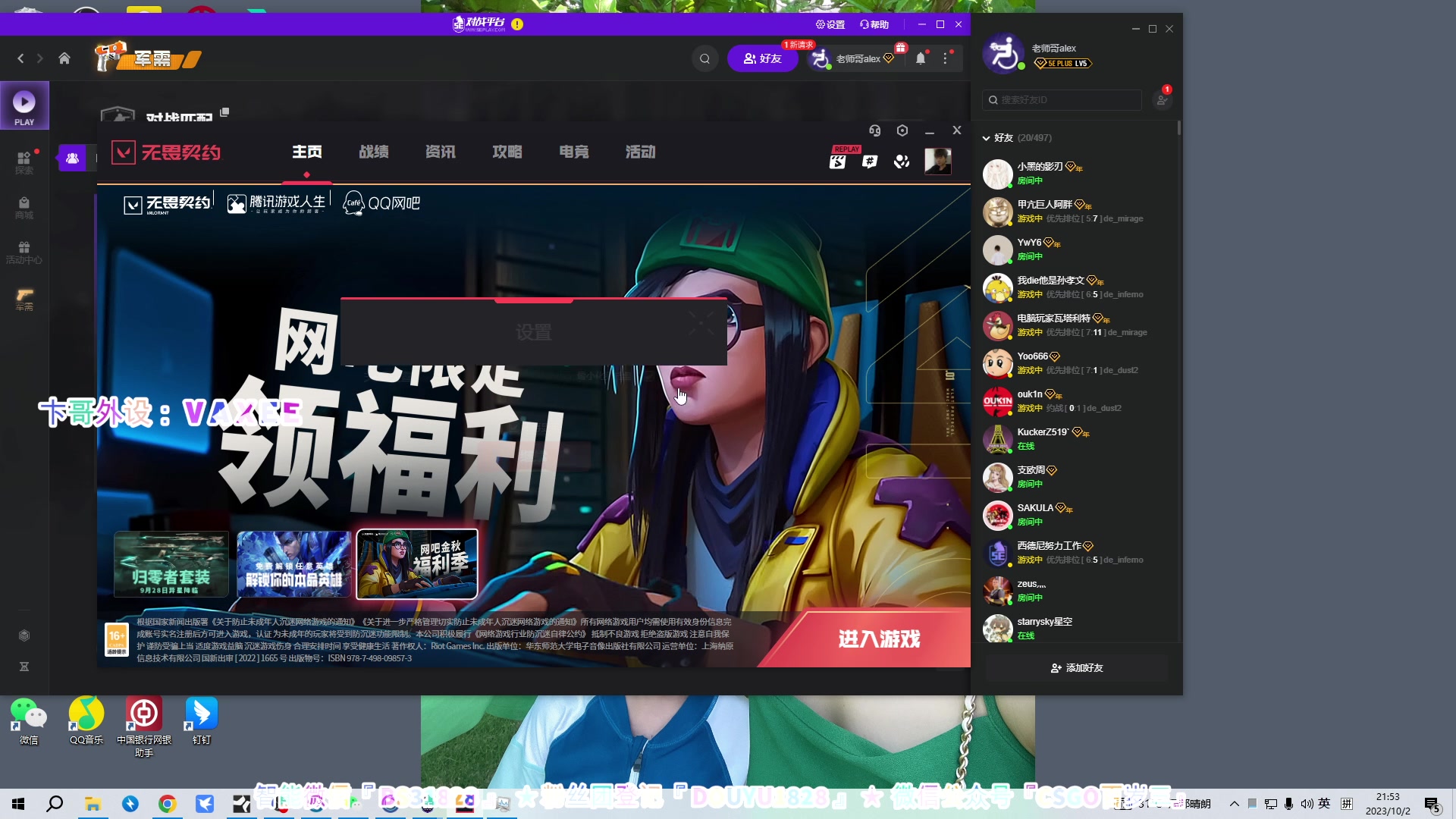Image resolution: width=1456 pixels, height=819 pixels.
Task: Open Chrome from the taskbar
Action: 168,804
